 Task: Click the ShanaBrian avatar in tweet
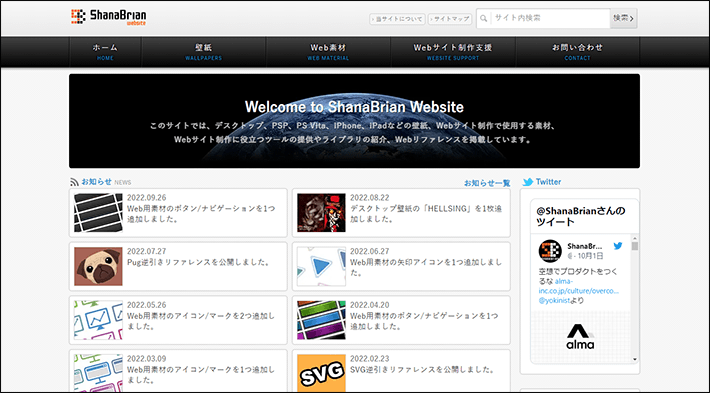tap(550, 251)
